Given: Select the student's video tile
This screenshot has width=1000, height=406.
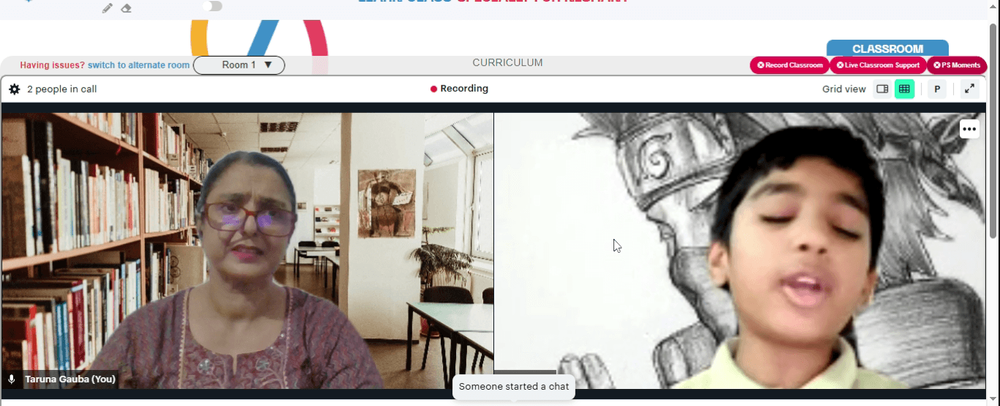Looking at the screenshot, I should coord(740,250).
